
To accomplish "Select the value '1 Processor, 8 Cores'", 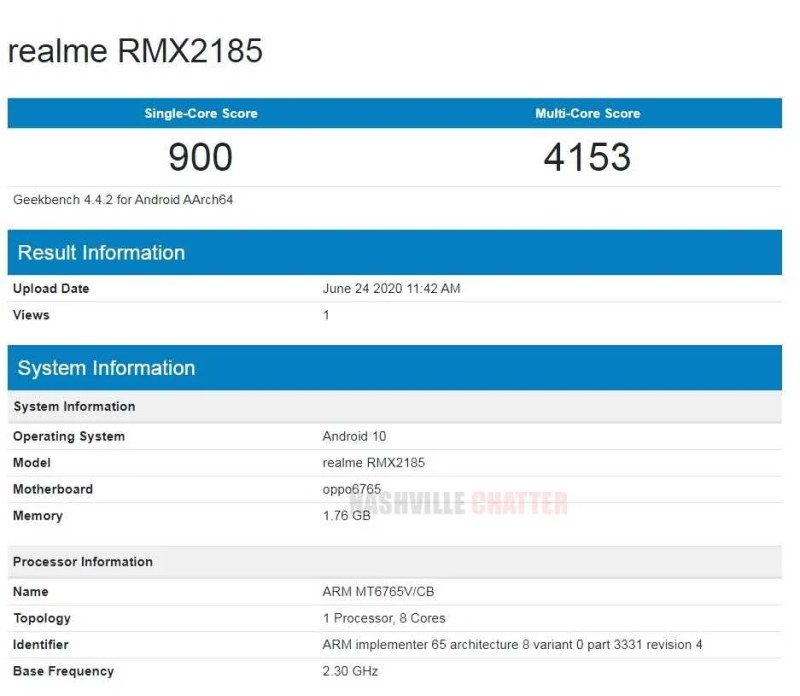I will [384, 618].
